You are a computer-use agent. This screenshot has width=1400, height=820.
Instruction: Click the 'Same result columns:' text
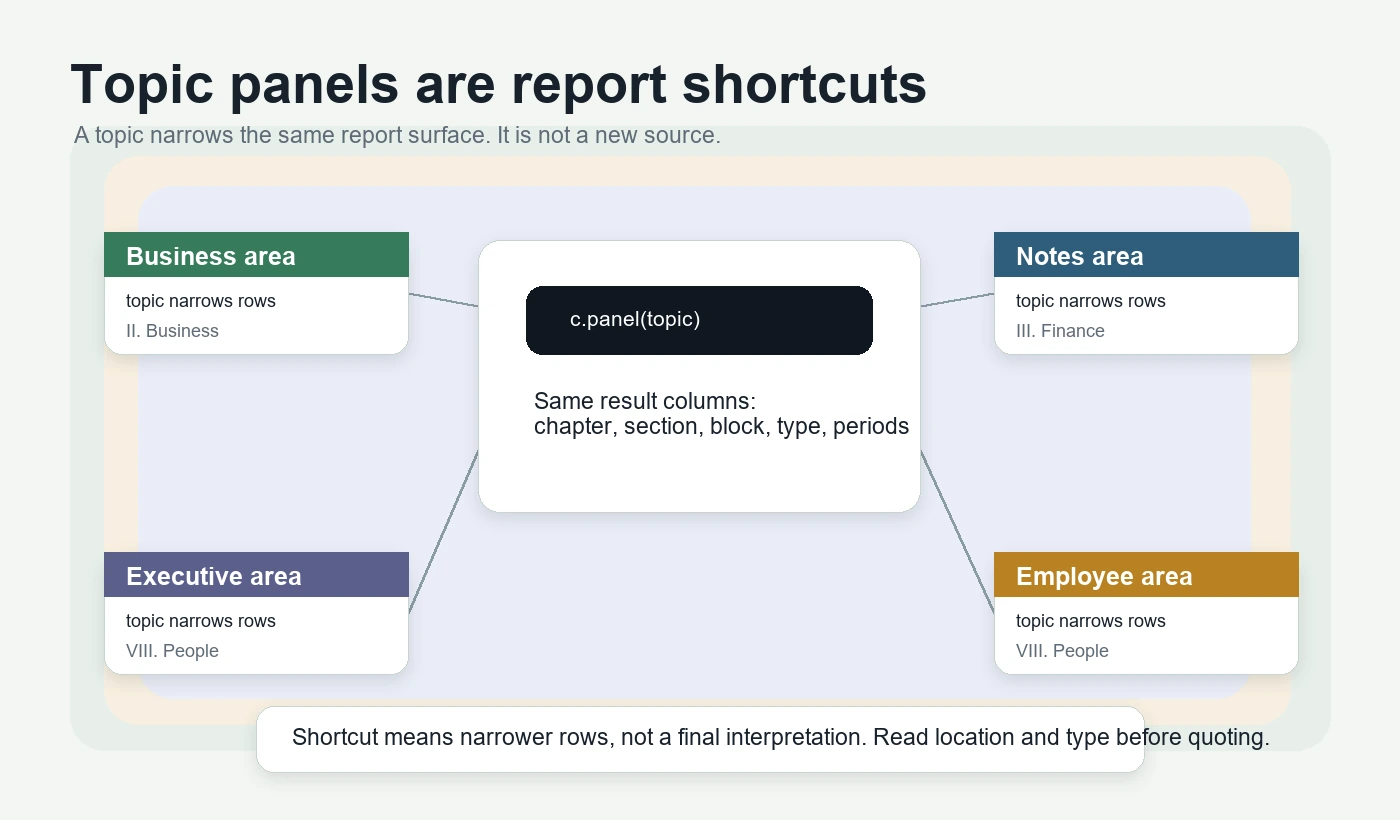(645, 401)
